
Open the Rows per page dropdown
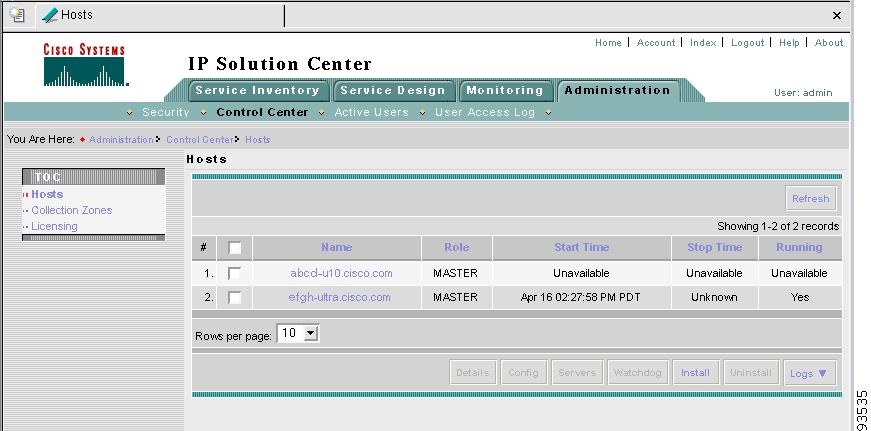click(298, 333)
